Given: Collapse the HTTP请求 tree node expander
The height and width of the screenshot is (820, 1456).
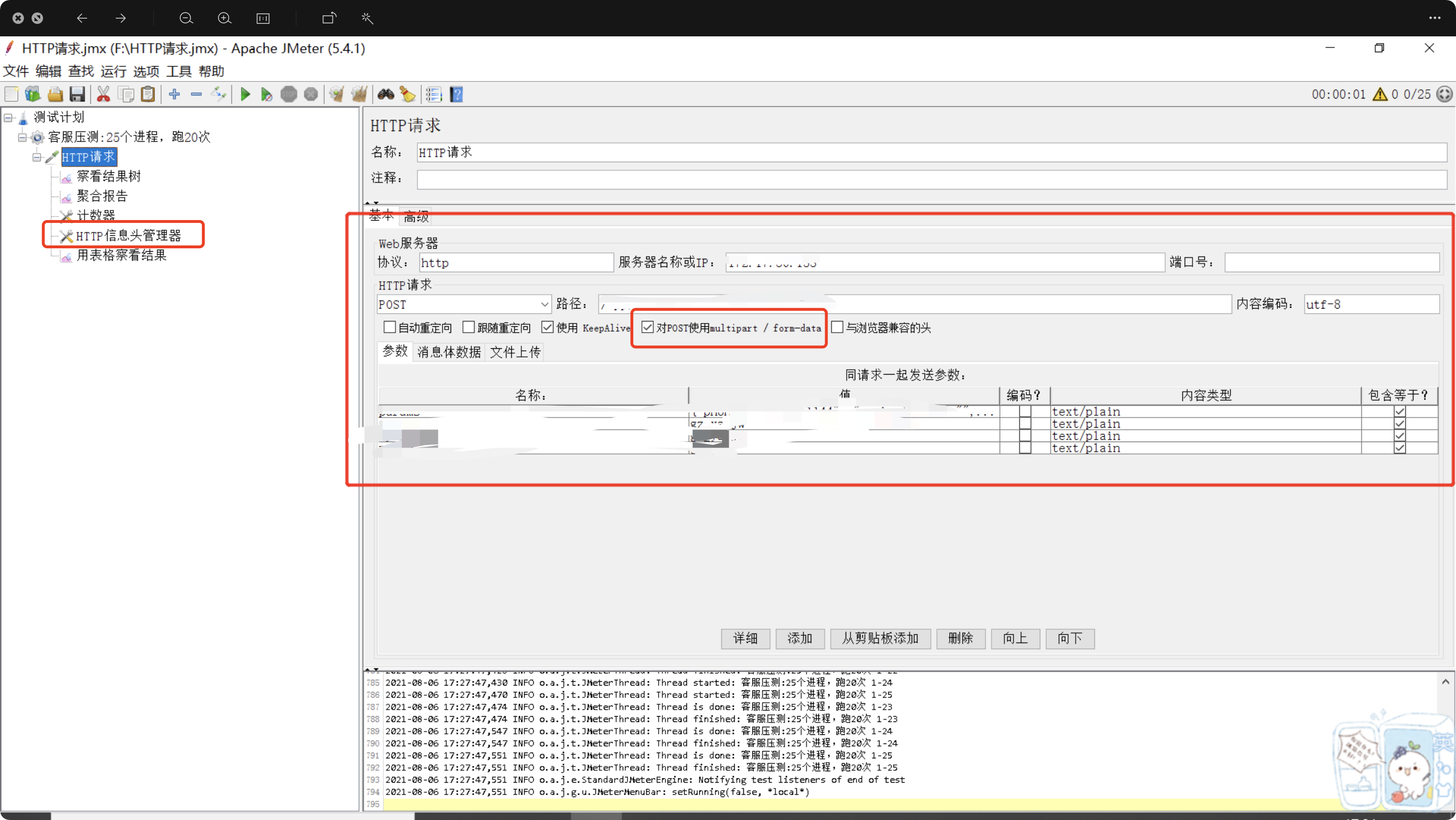Looking at the screenshot, I should click(x=37, y=157).
